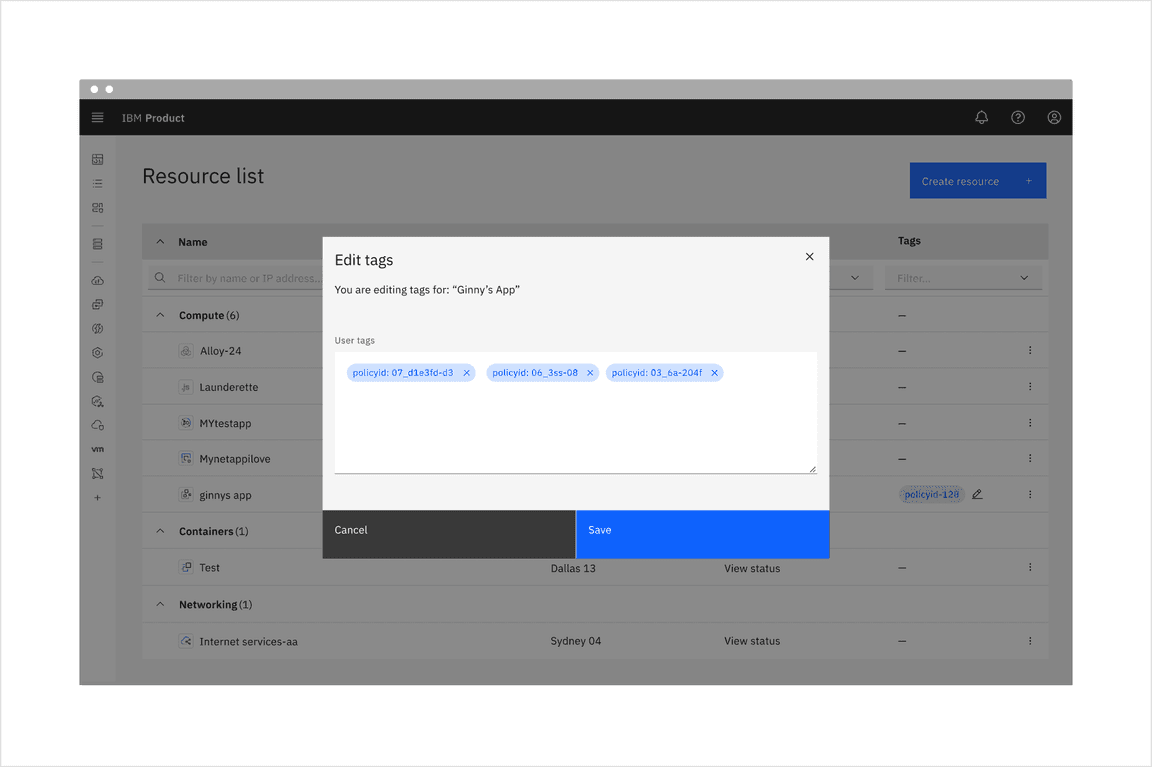
Task: Click the pencil icon beside policyid-120 tag
Action: click(x=977, y=493)
